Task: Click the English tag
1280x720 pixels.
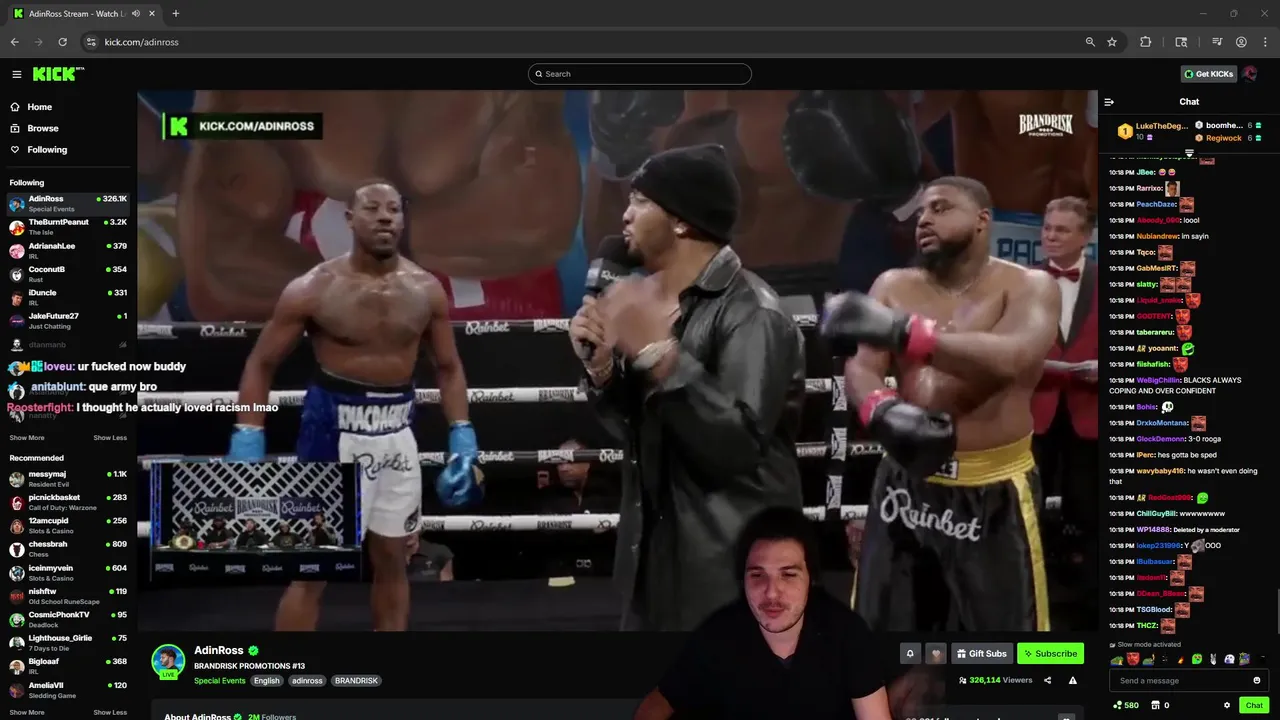Action: (267, 681)
